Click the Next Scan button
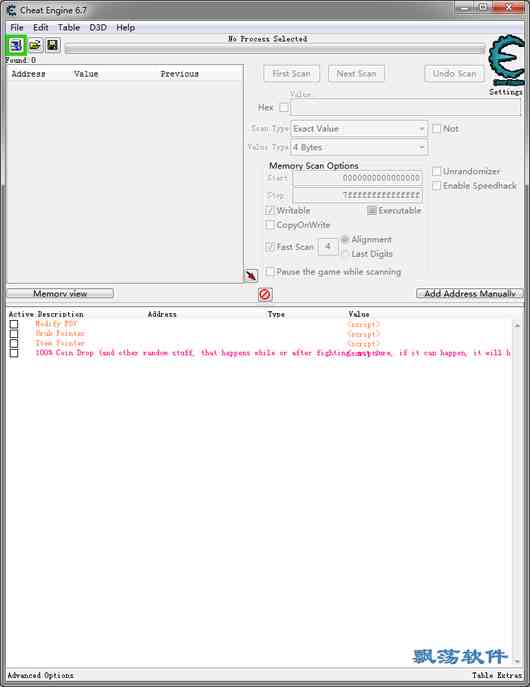This screenshot has width=530, height=687. click(x=356, y=74)
